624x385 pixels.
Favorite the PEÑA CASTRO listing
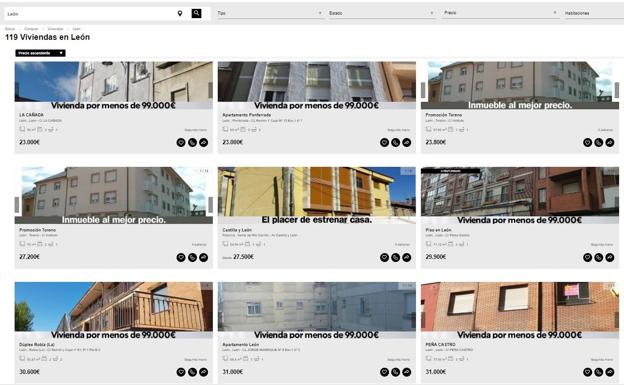[587, 372]
